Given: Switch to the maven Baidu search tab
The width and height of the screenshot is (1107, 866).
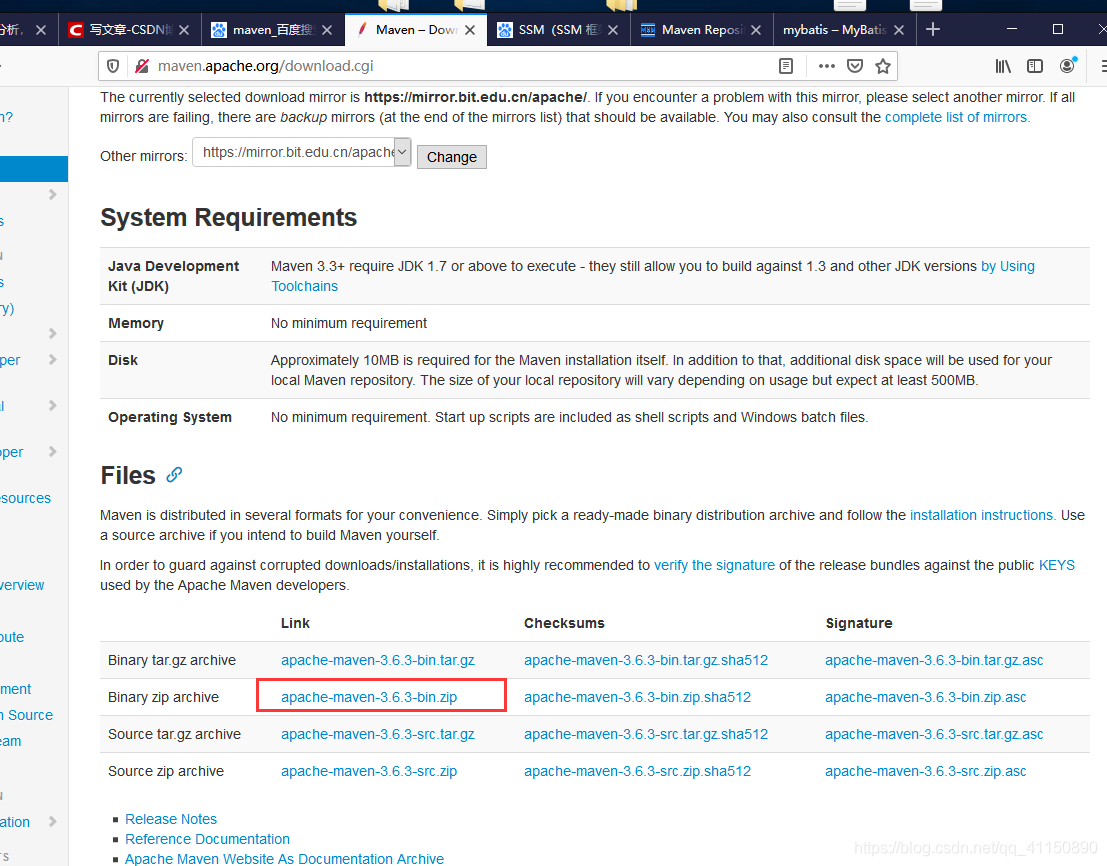Looking at the screenshot, I should (272, 30).
